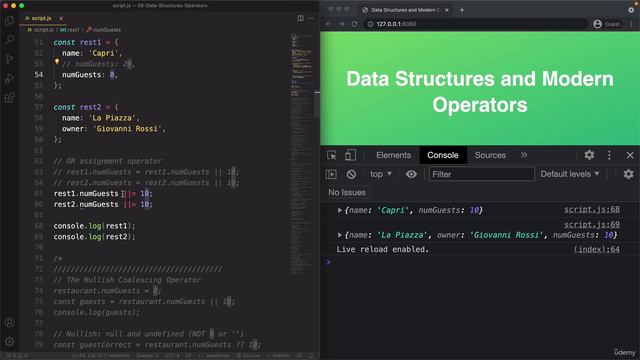The width and height of the screenshot is (640, 360).
Task: Click the Go Live status bar item
Action: (248, 356)
